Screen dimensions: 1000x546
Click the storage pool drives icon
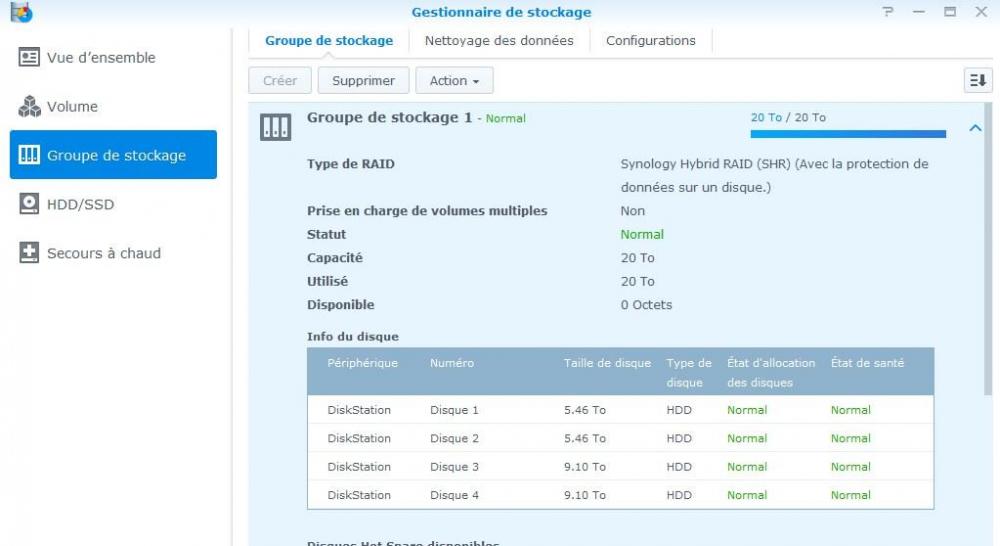click(x=276, y=127)
